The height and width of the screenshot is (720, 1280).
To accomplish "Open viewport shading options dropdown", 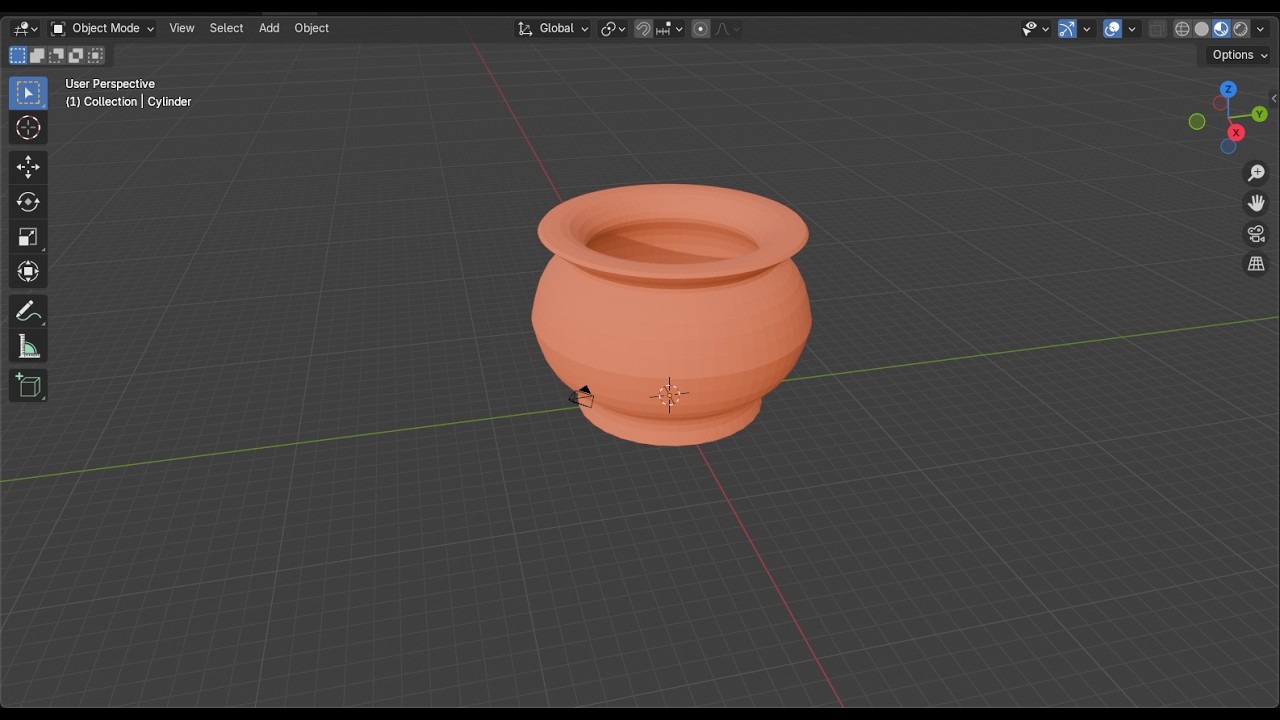I will [x=1261, y=29].
